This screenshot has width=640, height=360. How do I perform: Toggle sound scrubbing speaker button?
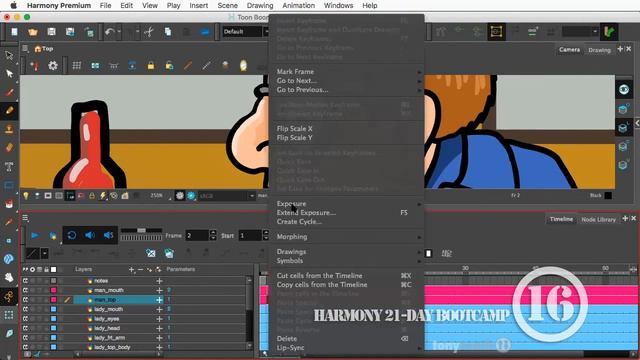pos(108,235)
